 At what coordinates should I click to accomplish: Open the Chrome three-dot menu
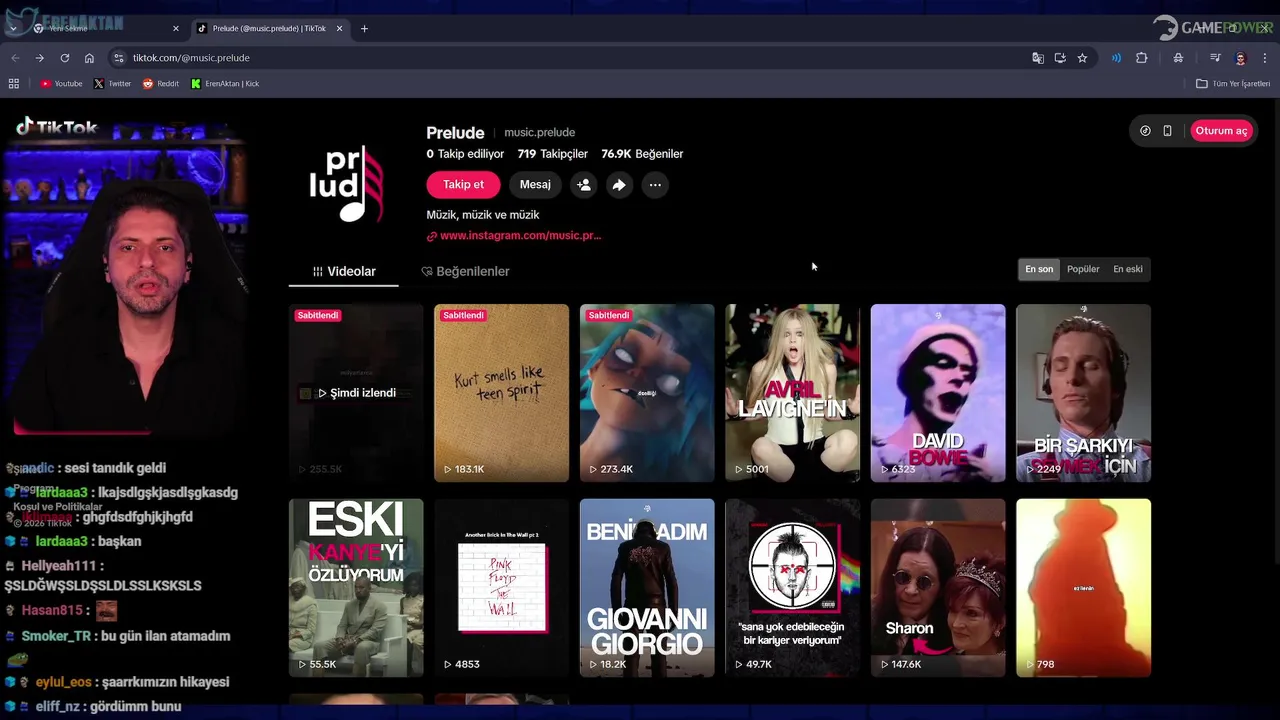click(1265, 58)
